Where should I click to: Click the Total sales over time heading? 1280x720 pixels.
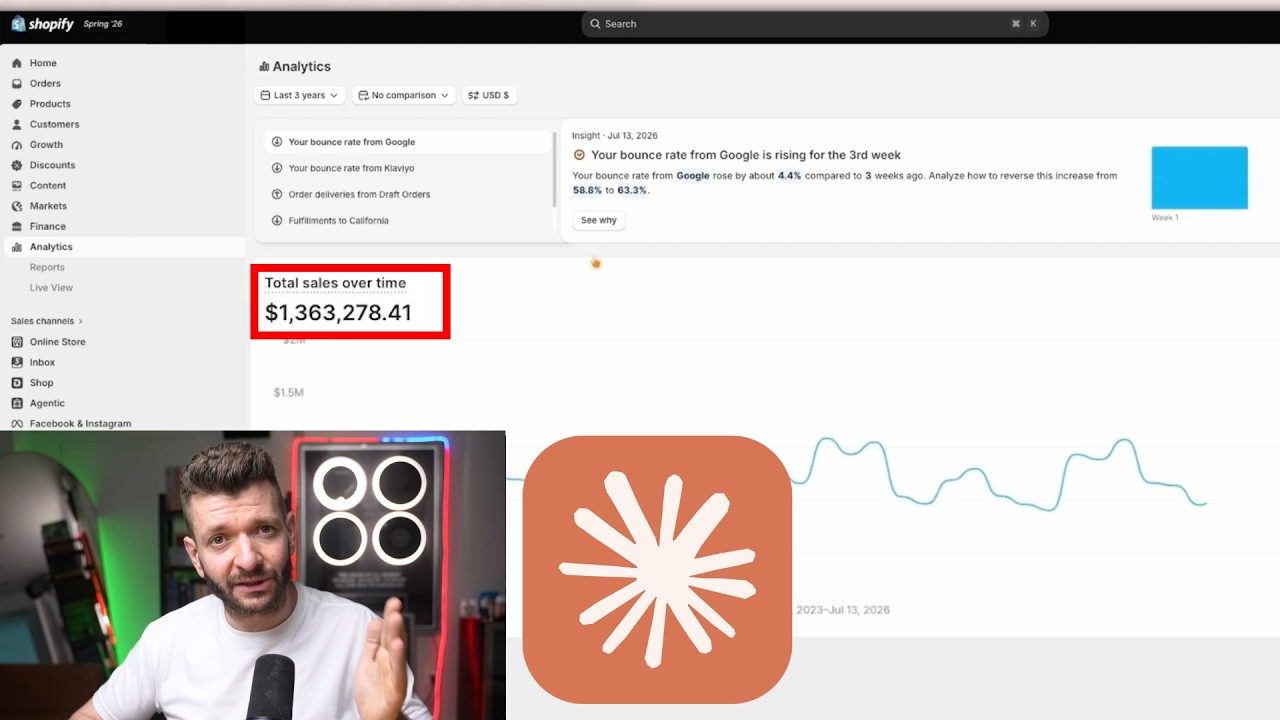pyautogui.click(x=335, y=283)
